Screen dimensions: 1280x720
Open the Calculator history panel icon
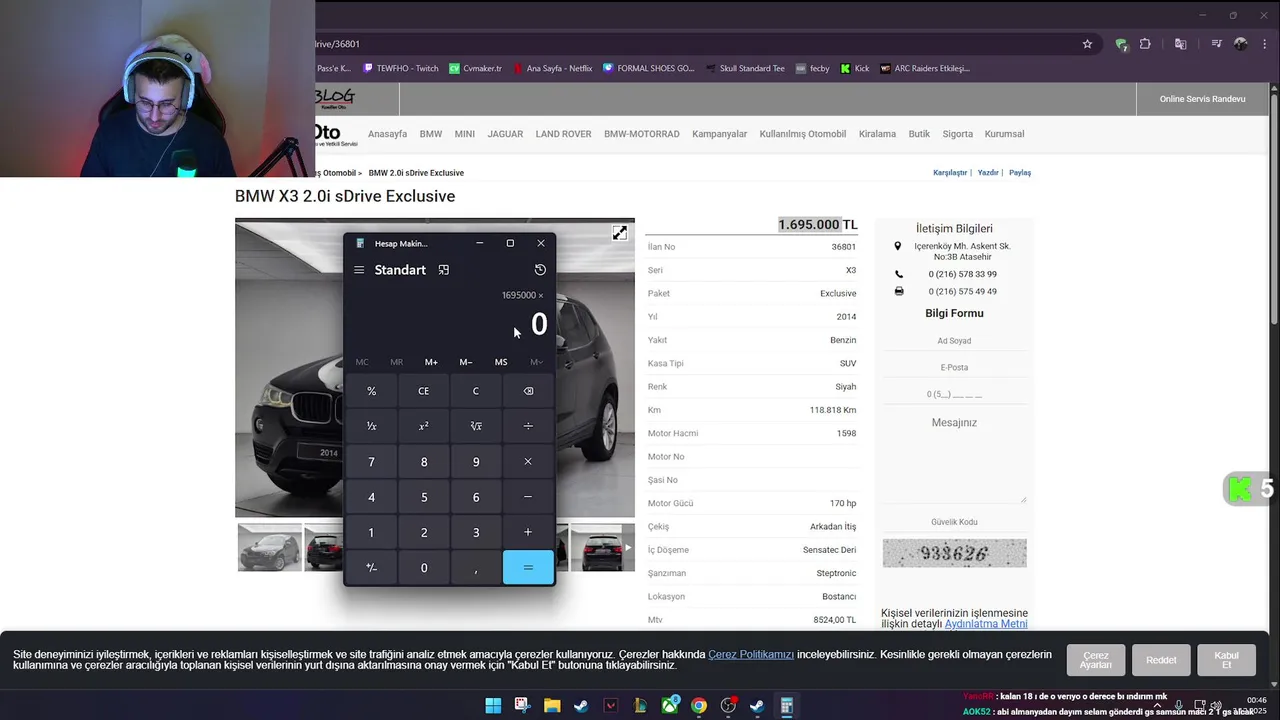(540, 270)
